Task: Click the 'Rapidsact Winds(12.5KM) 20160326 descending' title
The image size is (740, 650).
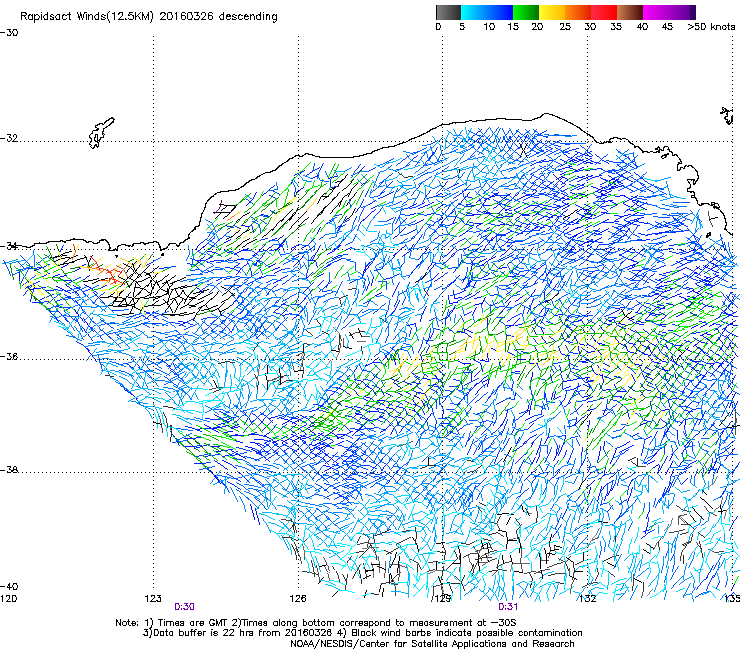Action: [149, 17]
